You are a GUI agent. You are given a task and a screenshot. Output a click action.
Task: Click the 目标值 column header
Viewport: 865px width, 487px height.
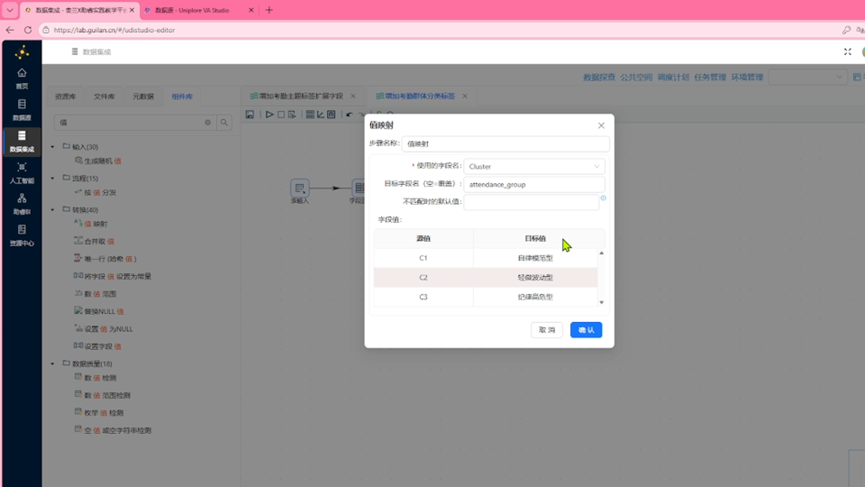[x=535, y=239]
